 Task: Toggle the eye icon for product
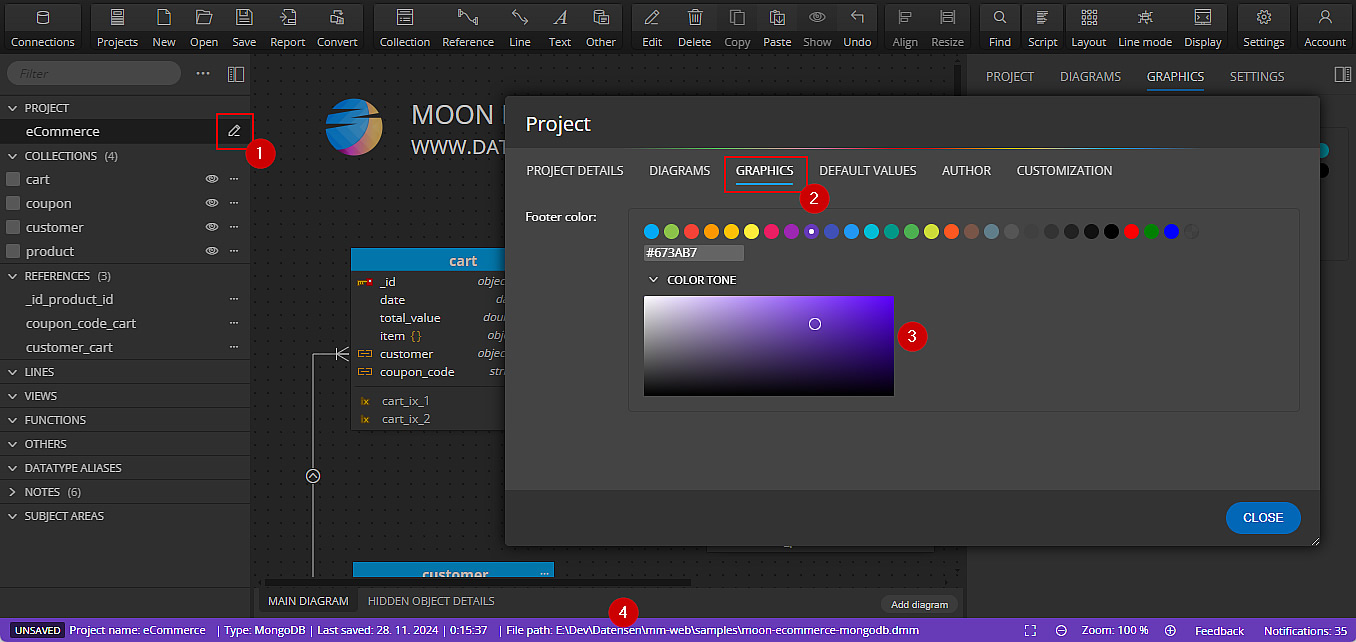pos(211,251)
